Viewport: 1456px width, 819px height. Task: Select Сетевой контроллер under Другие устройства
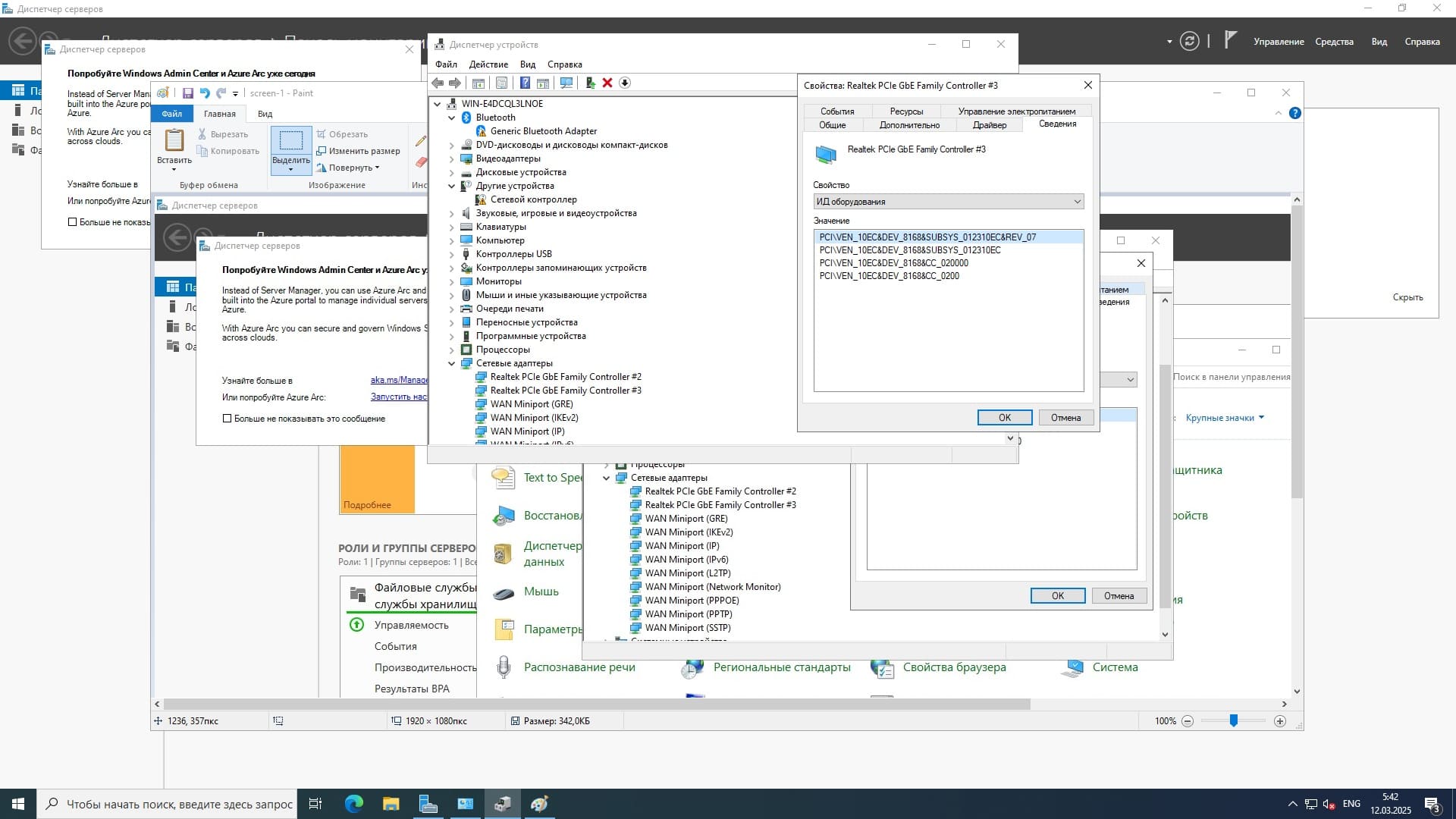click(x=533, y=199)
